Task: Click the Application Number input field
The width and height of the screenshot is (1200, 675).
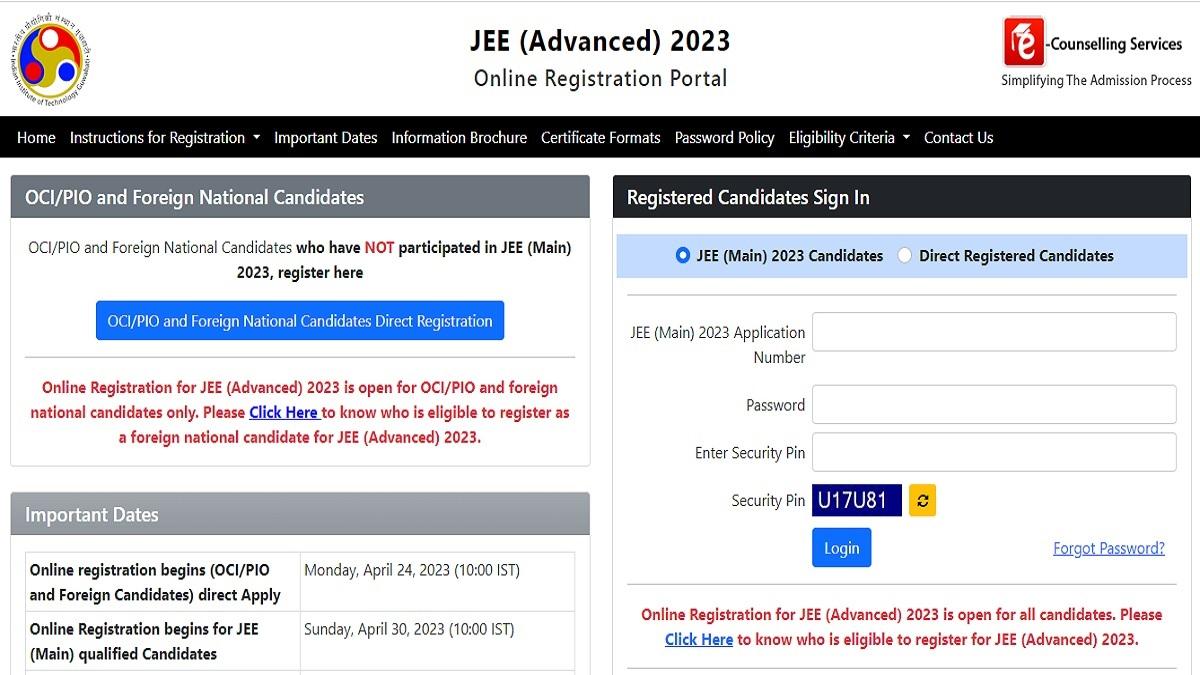Action: click(994, 331)
